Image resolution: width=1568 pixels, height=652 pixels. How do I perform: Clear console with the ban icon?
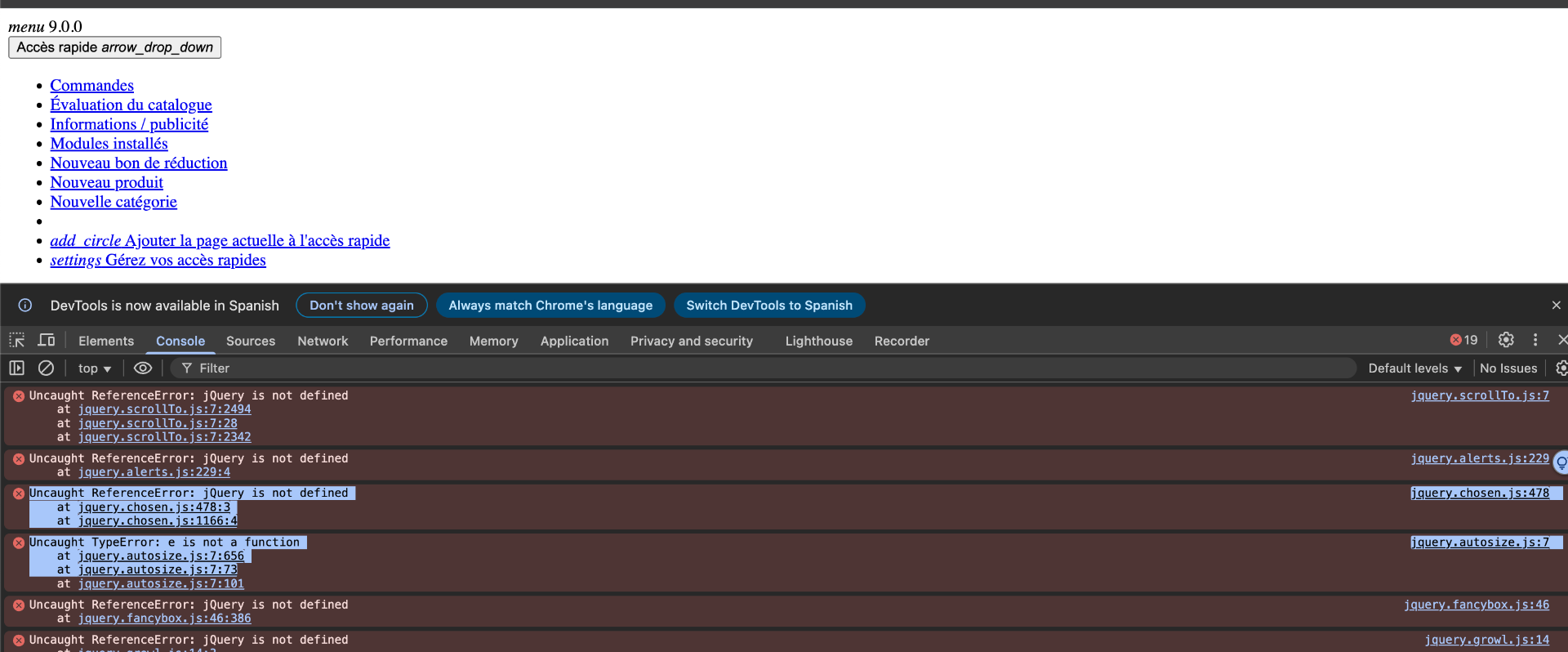point(47,368)
